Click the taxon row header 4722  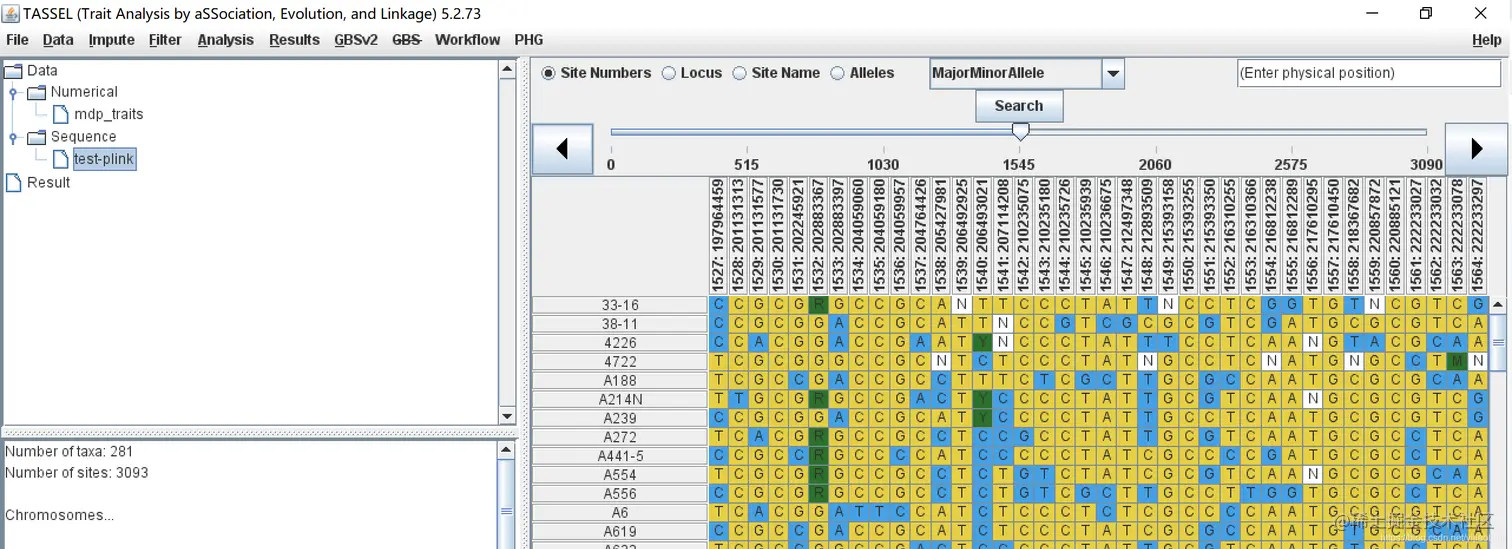(x=620, y=362)
